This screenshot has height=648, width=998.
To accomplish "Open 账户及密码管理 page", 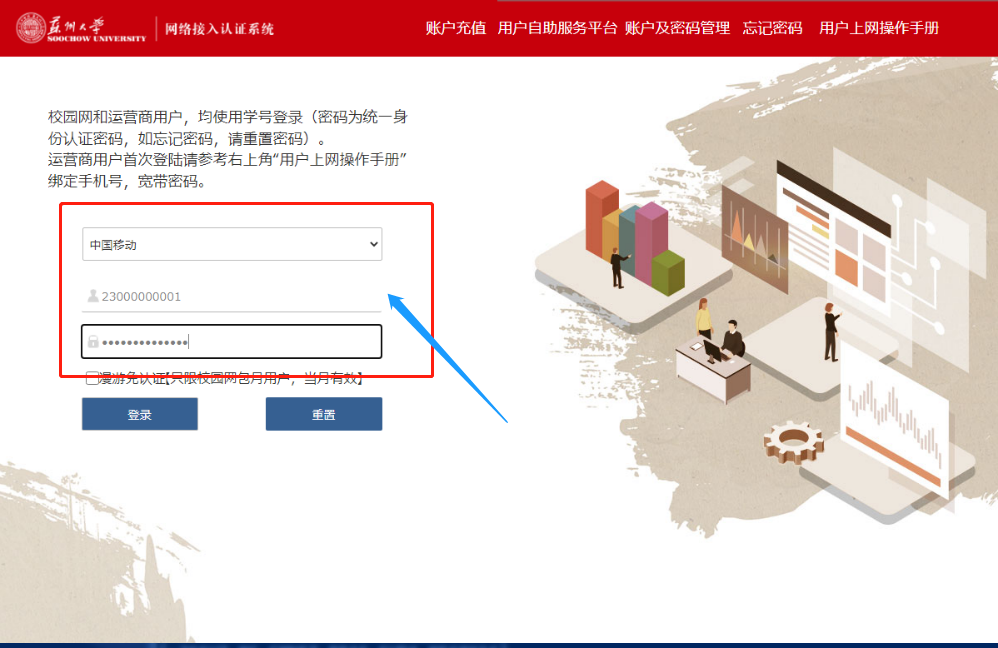I will point(677,28).
